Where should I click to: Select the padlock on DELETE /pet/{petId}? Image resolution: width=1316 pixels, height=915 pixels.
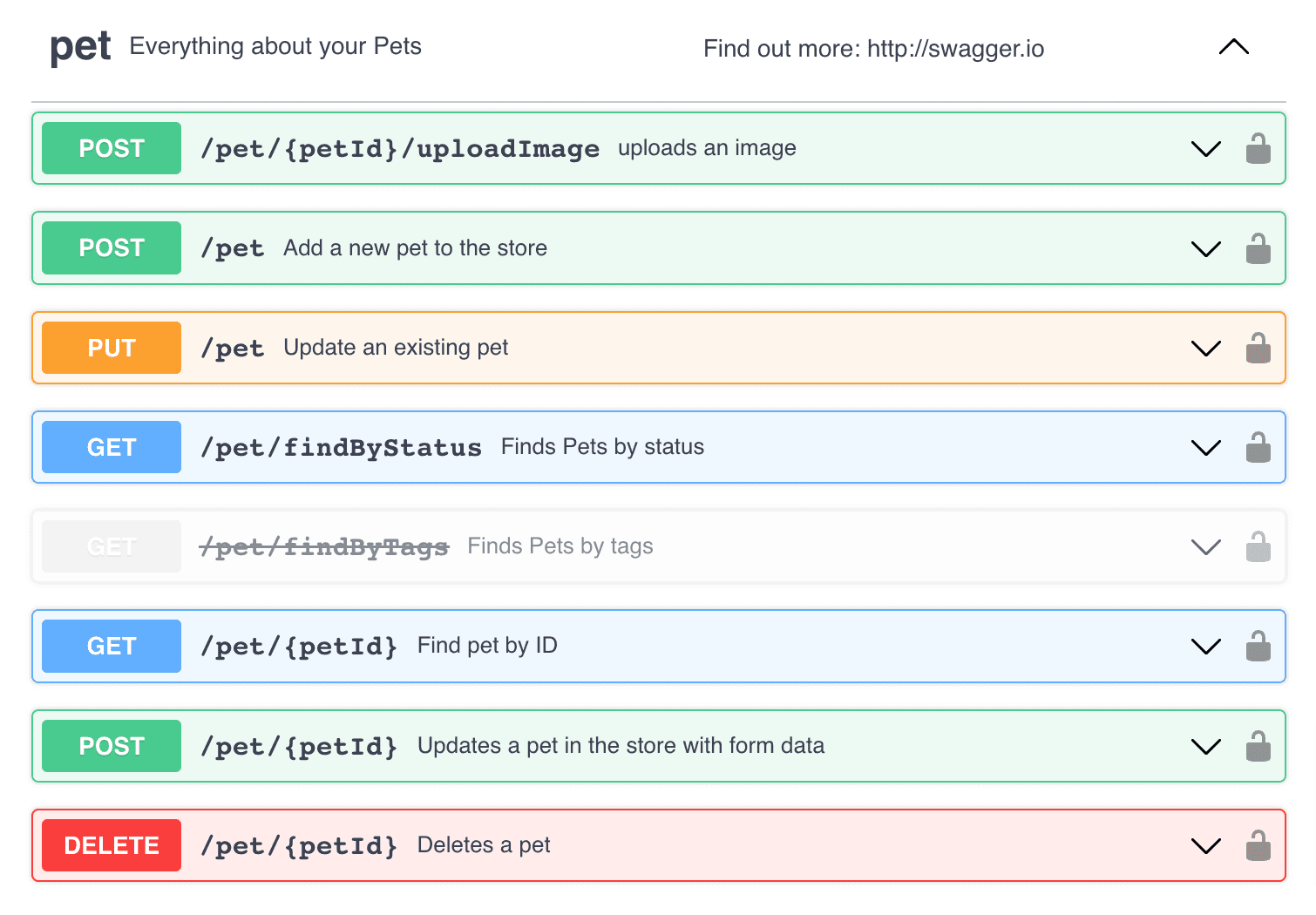pyautogui.click(x=1258, y=844)
